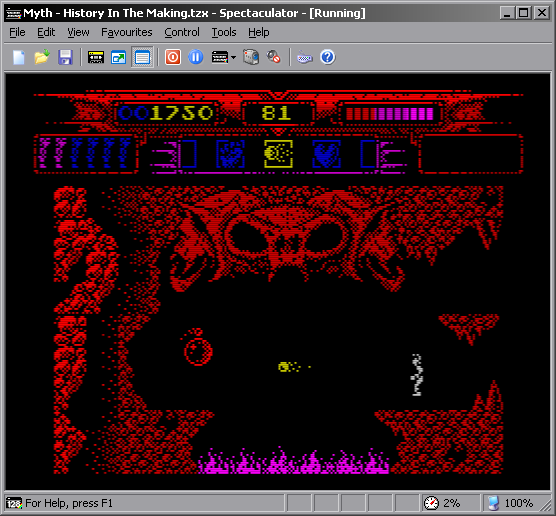Open the Control menu
This screenshot has height=516, width=556.
tap(182, 32)
